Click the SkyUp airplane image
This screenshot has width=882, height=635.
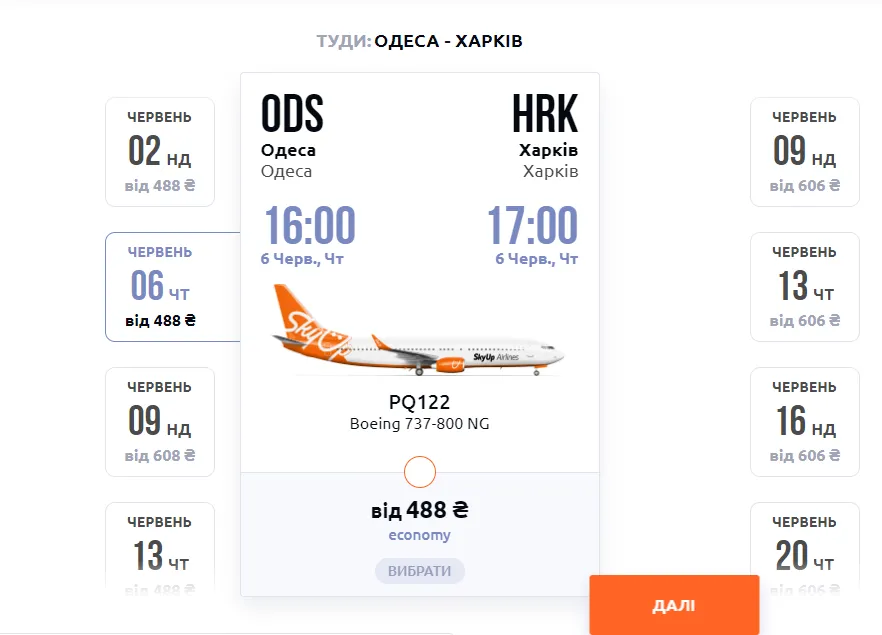tap(418, 332)
